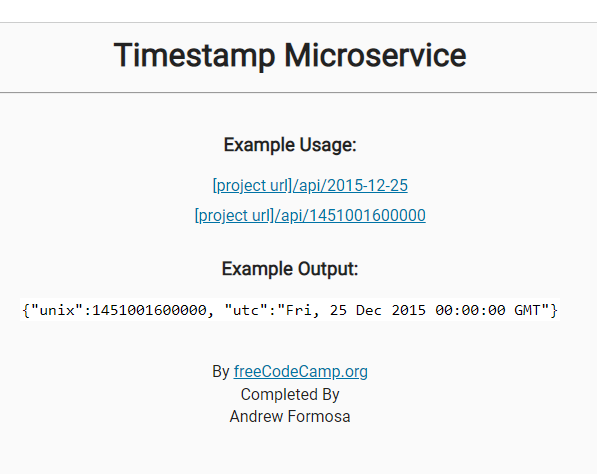Click the horizontal divider below the title
The height and width of the screenshot is (474, 597).
[298, 92]
